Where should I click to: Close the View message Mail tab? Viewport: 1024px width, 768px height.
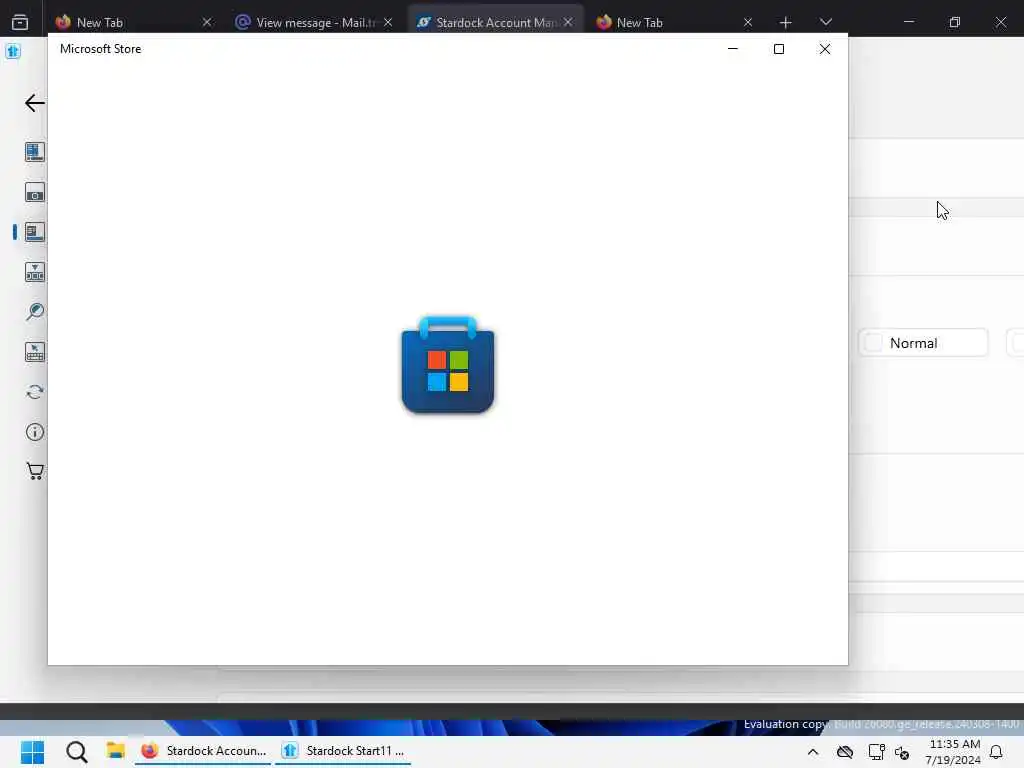pyautogui.click(x=388, y=22)
